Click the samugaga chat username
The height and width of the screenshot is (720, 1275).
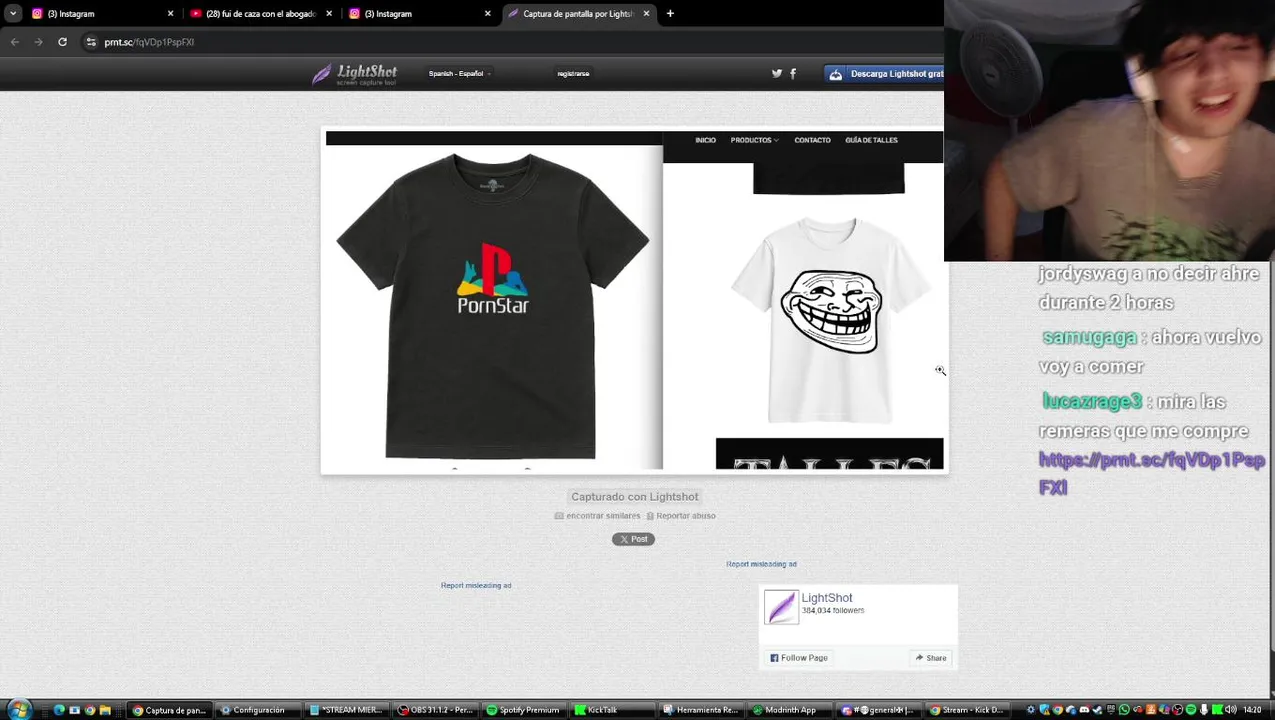1089,338
